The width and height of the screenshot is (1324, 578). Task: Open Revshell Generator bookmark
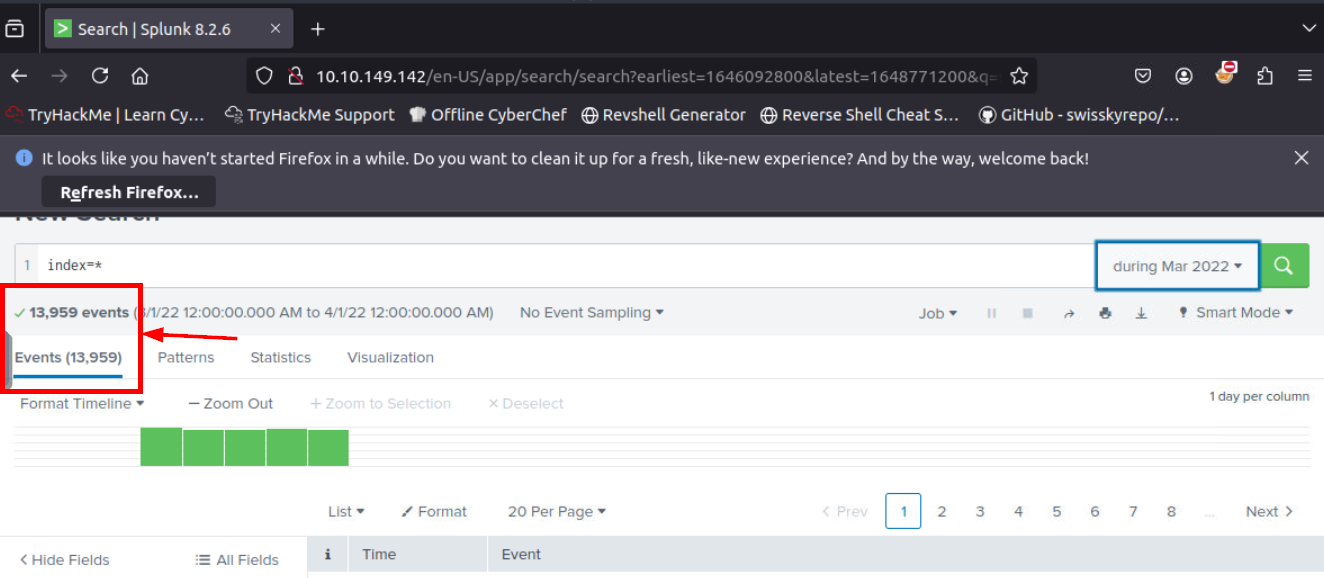click(663, 115)
